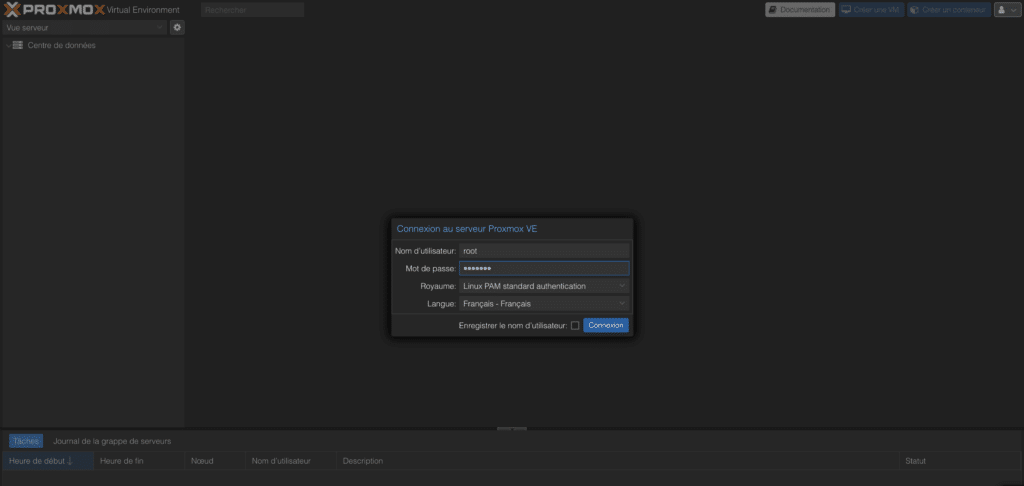Click Créer une VM button
Screen dimensions: 1024x486
pos(871,10)
